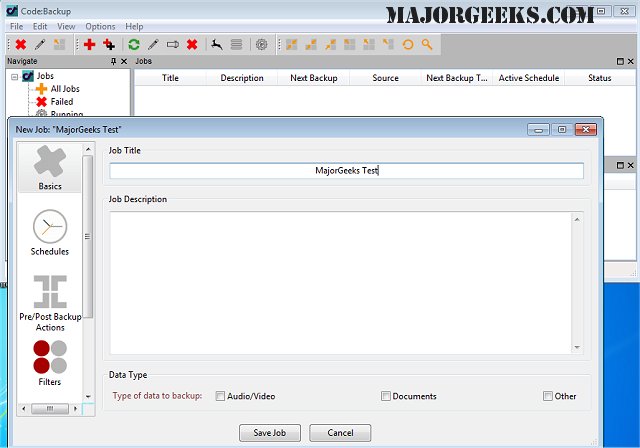Click the orange magnifying glass search icon
This screenshot has height=448, width=640.
pyautogui.click(x=427, y=44)
